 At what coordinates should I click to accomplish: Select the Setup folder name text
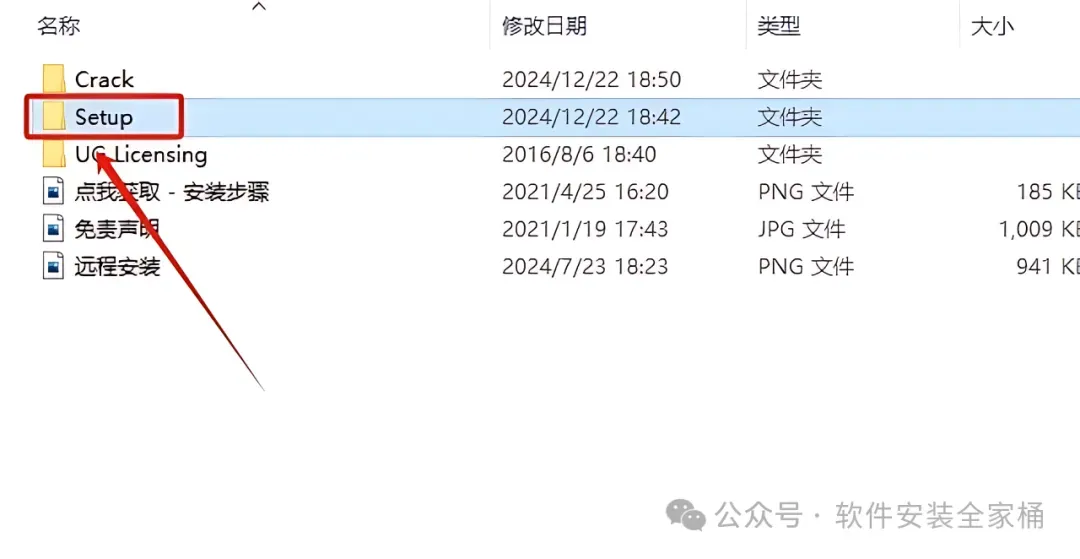point(103,118)
